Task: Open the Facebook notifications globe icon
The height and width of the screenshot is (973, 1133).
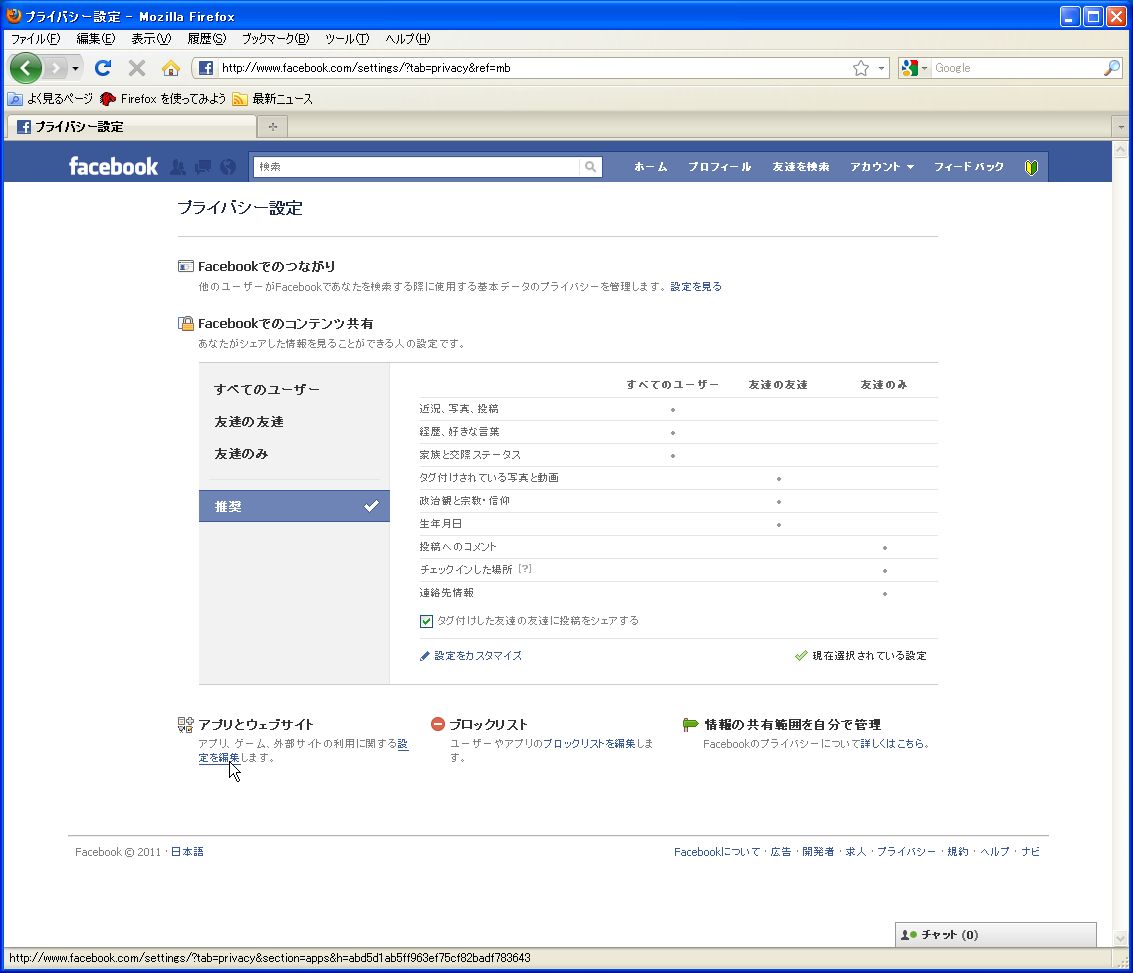Action: tap(228, 167)
